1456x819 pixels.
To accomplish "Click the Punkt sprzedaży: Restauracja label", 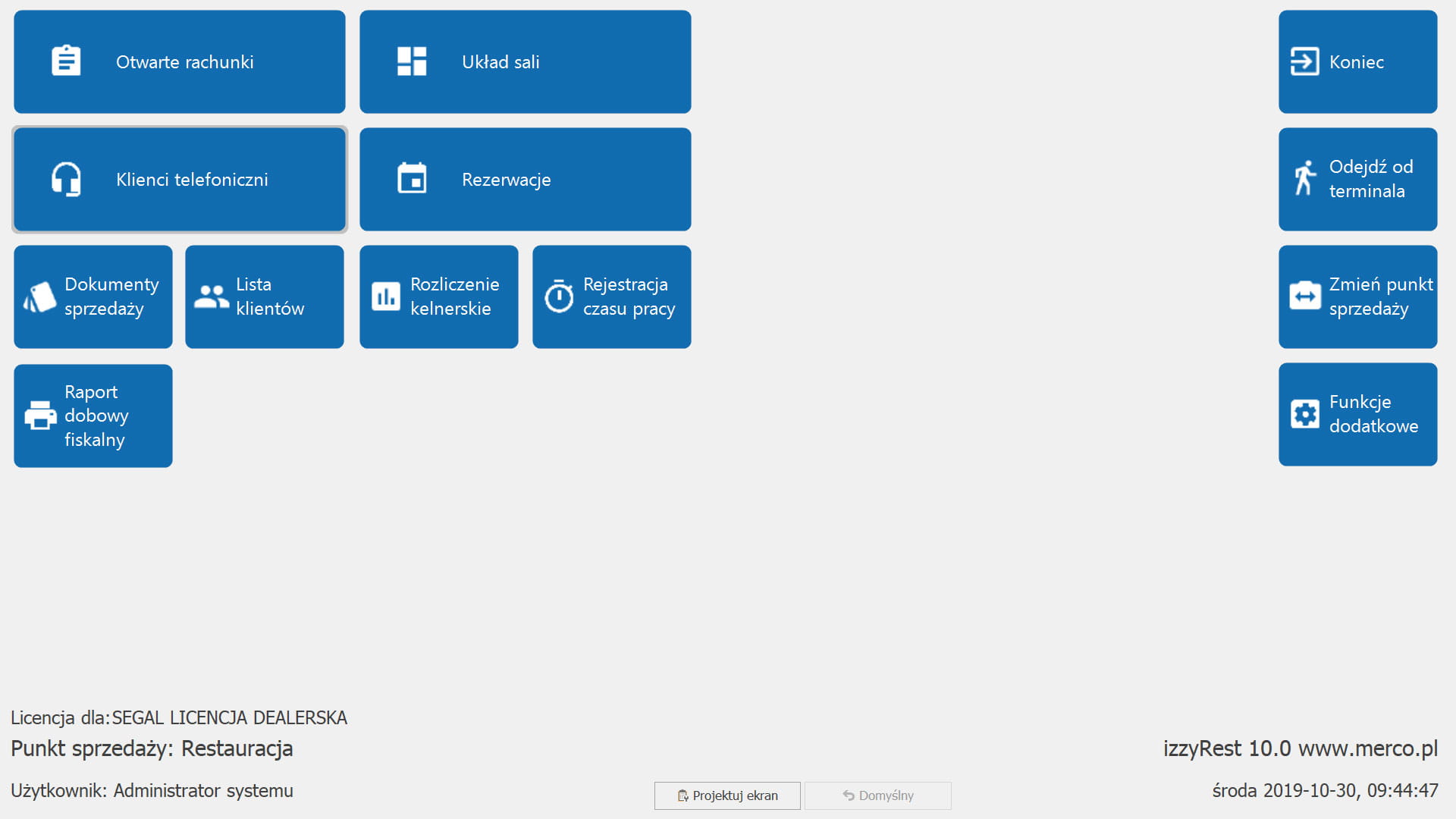I will (x=152, y=748).
